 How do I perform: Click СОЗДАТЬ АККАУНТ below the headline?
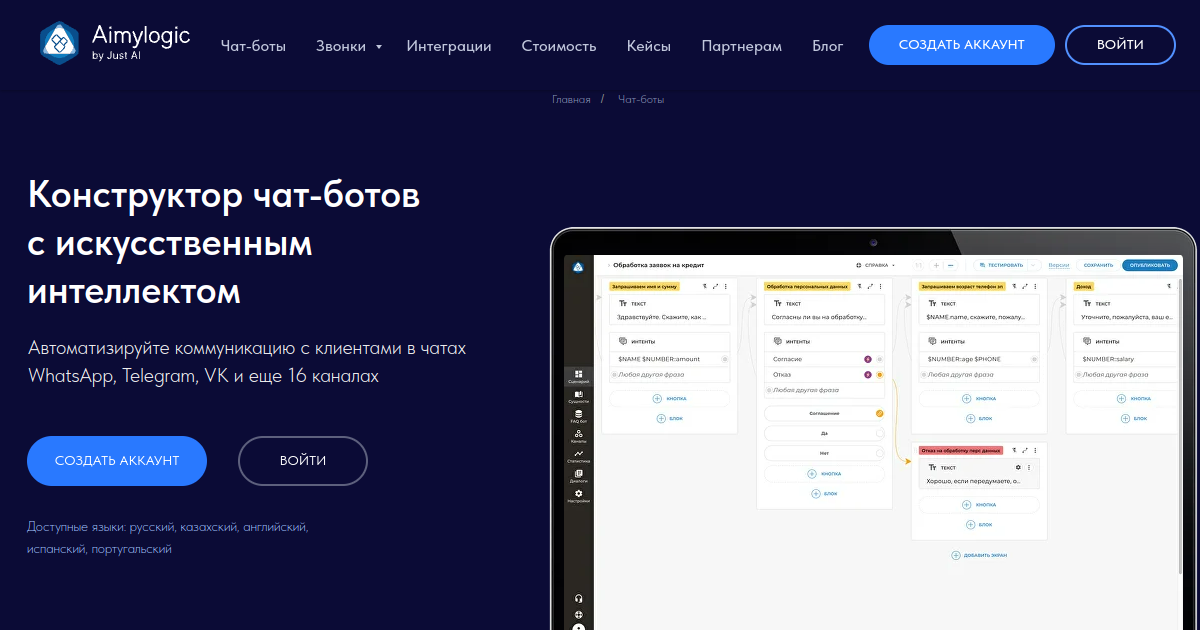[x=117, y=461]
